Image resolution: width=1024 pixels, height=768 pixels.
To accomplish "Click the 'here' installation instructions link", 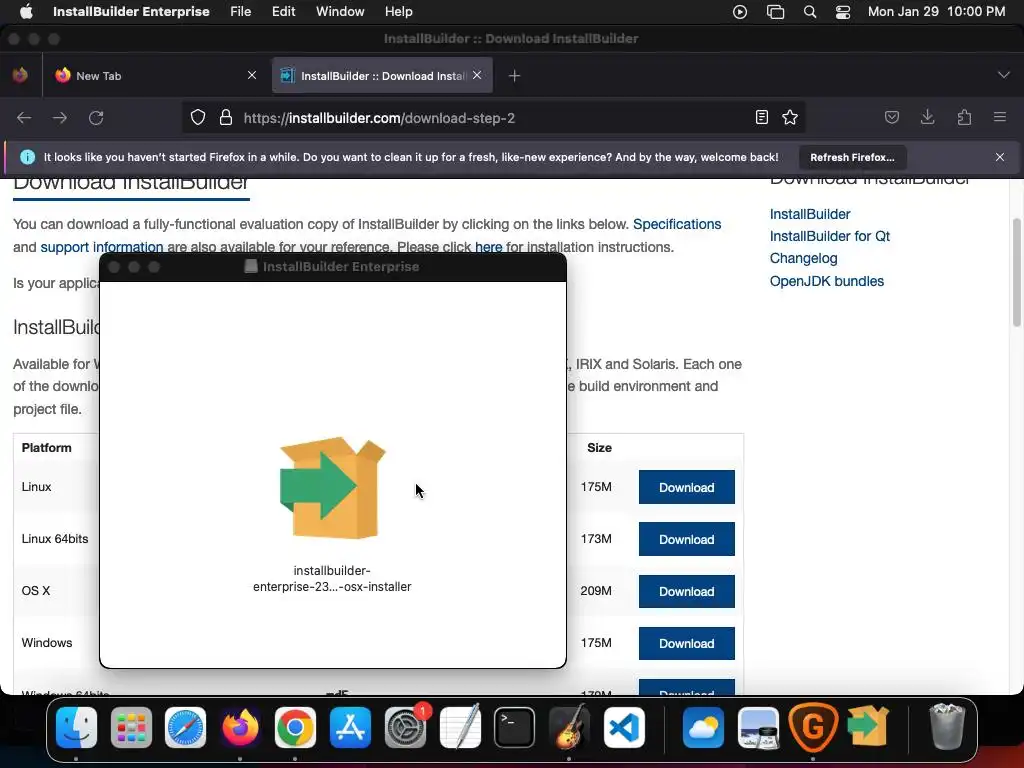I will [x=488, y=247].
